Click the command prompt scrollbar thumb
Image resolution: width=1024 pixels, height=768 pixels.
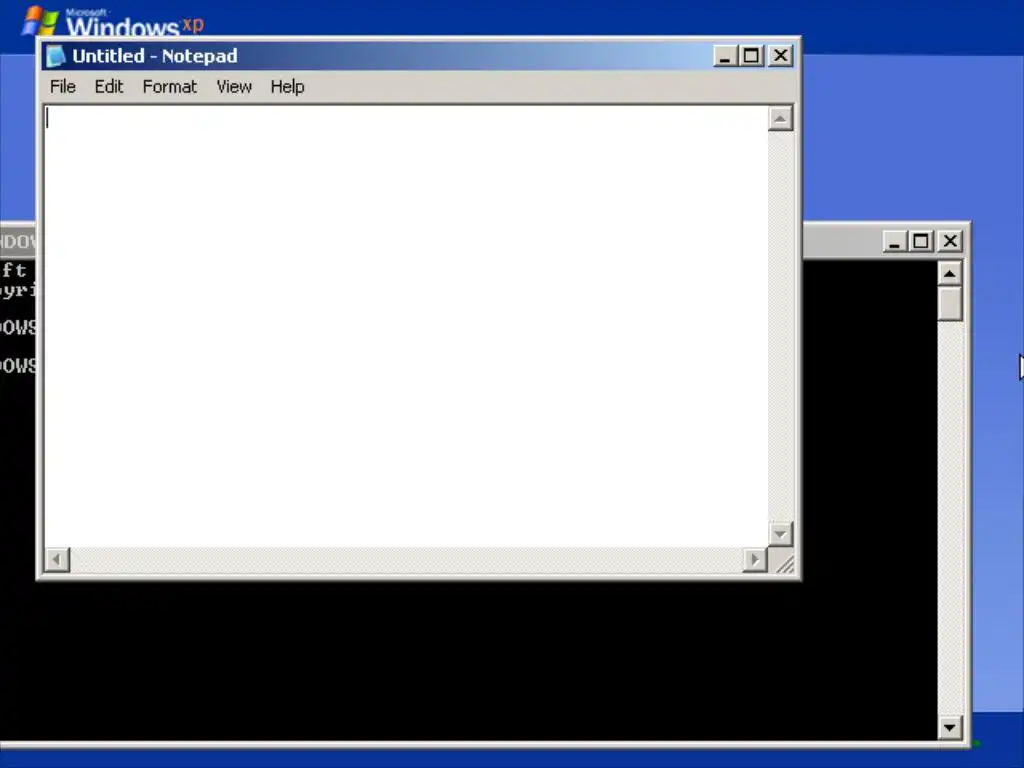pos(950,304)
